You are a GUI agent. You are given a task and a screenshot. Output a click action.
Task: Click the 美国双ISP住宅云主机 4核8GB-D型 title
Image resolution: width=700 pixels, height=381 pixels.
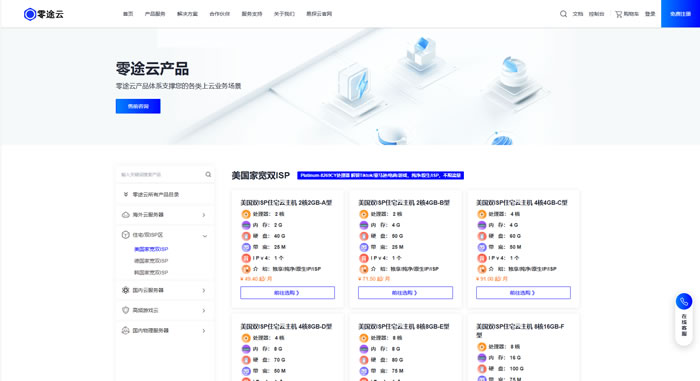pyautogui.click(x=286, y=327)
